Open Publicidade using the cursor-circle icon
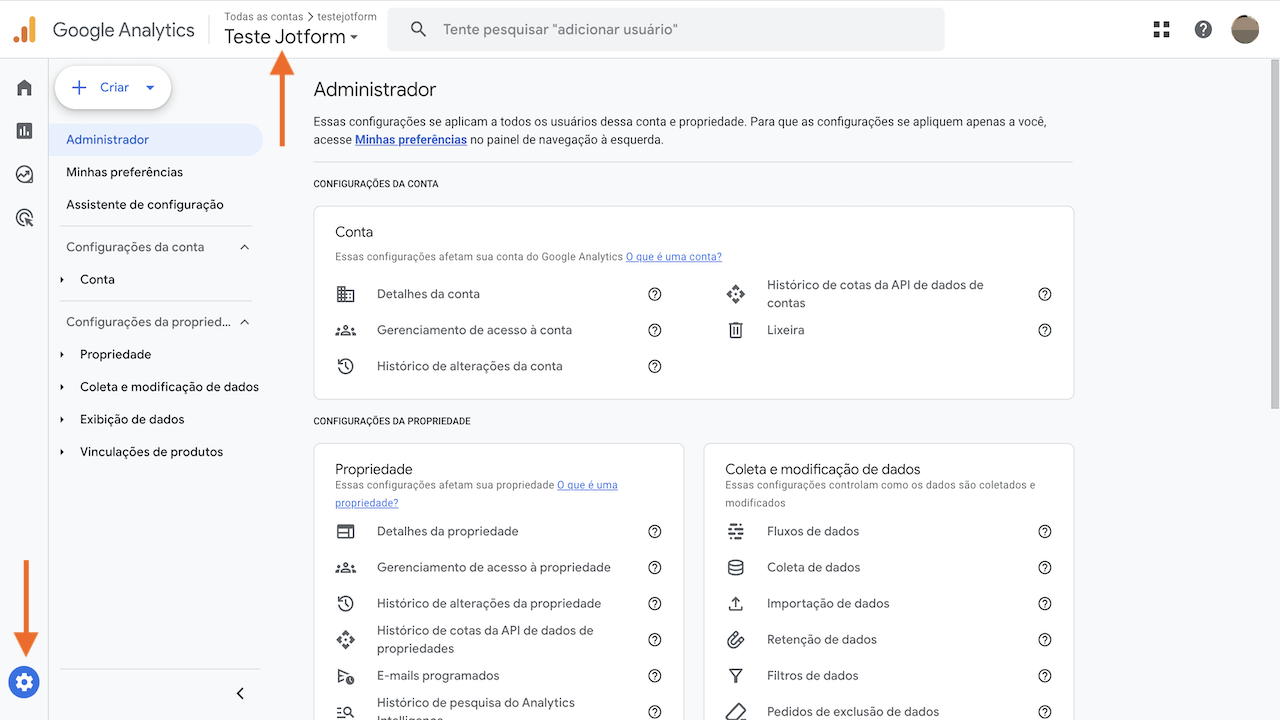 pyautogui.click(x=24, y=217)
